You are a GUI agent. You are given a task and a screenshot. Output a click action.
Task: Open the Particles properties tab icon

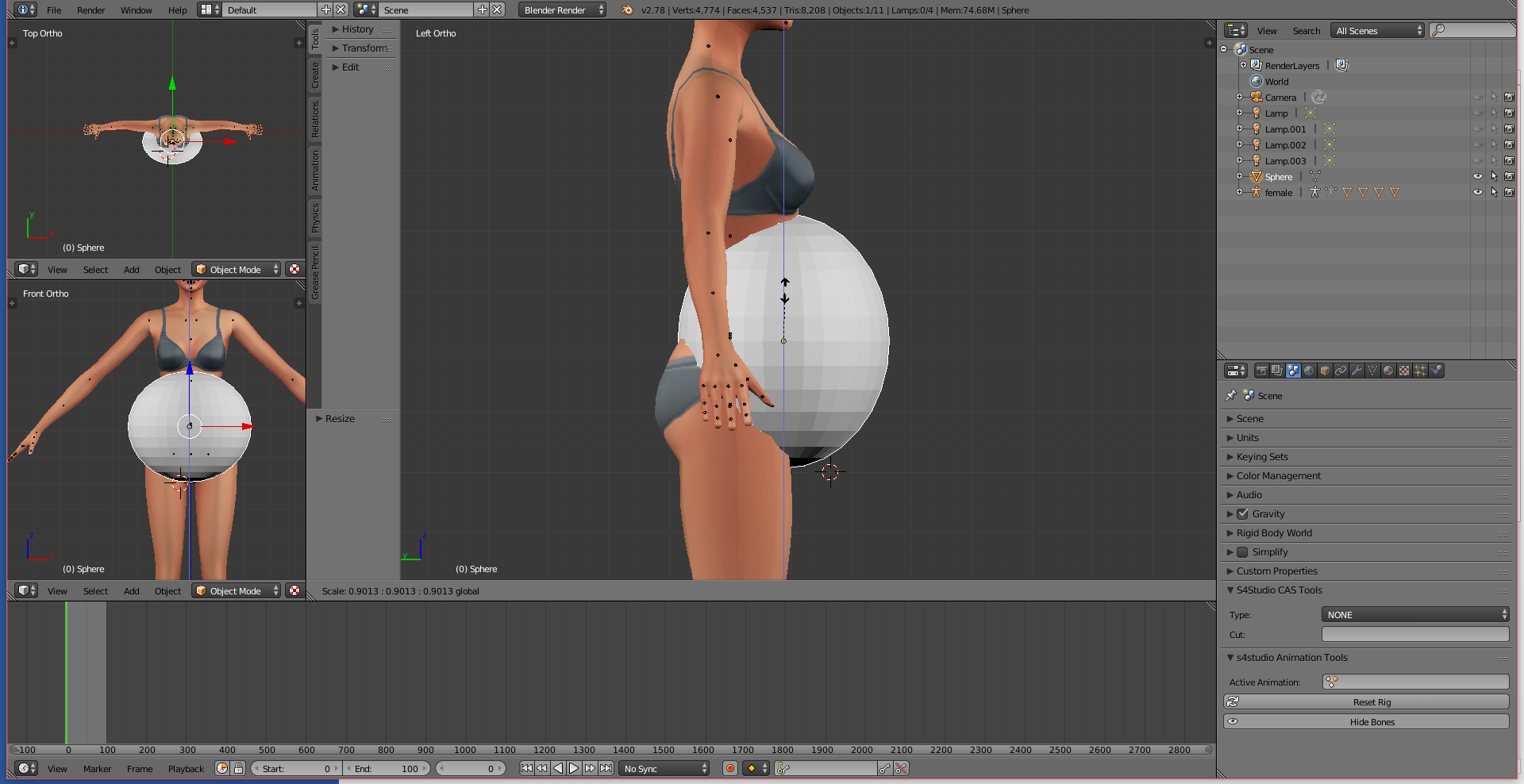point(1420,371)
